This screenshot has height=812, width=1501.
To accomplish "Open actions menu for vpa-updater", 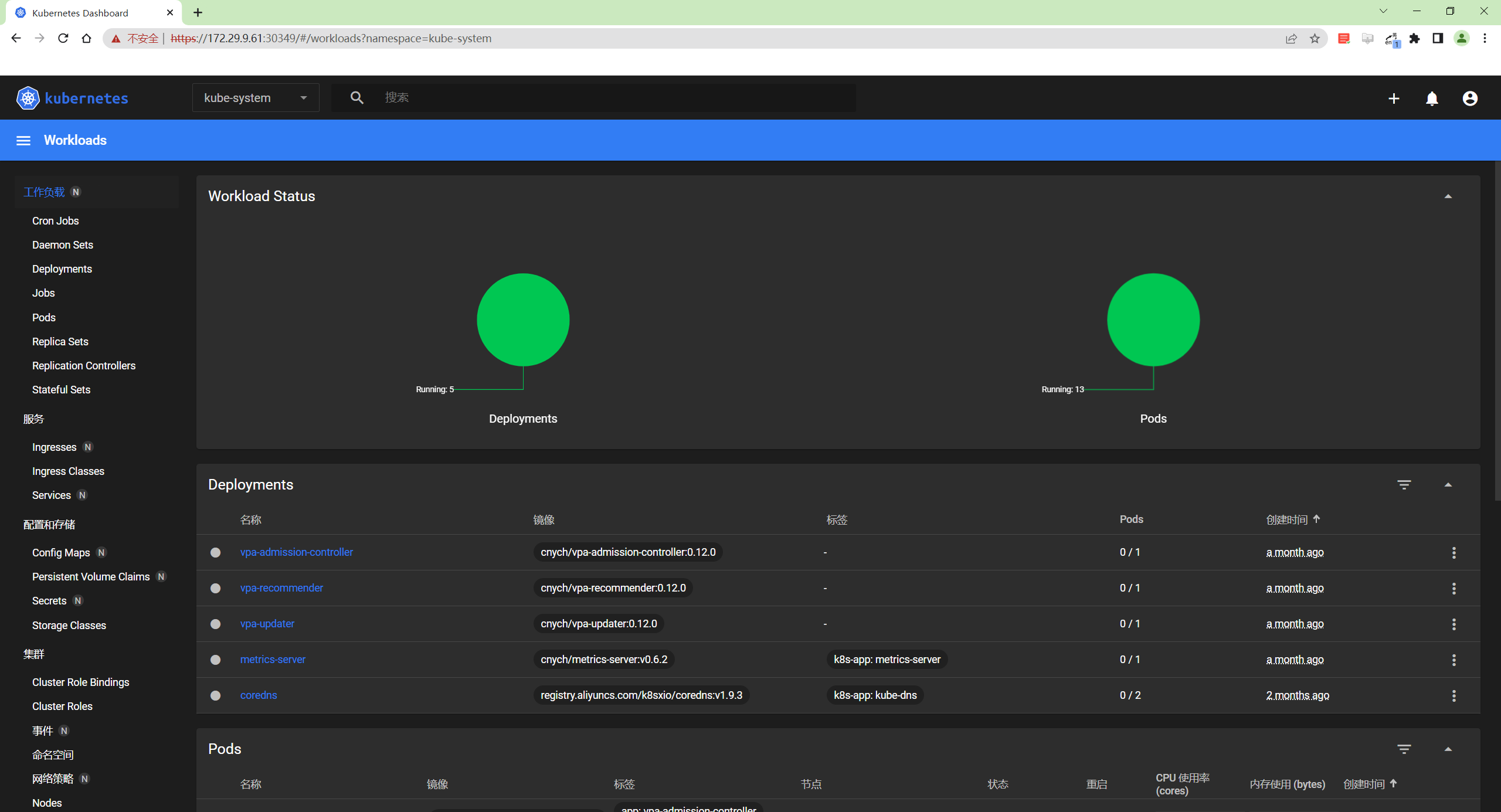I will tap(1454, 624).
